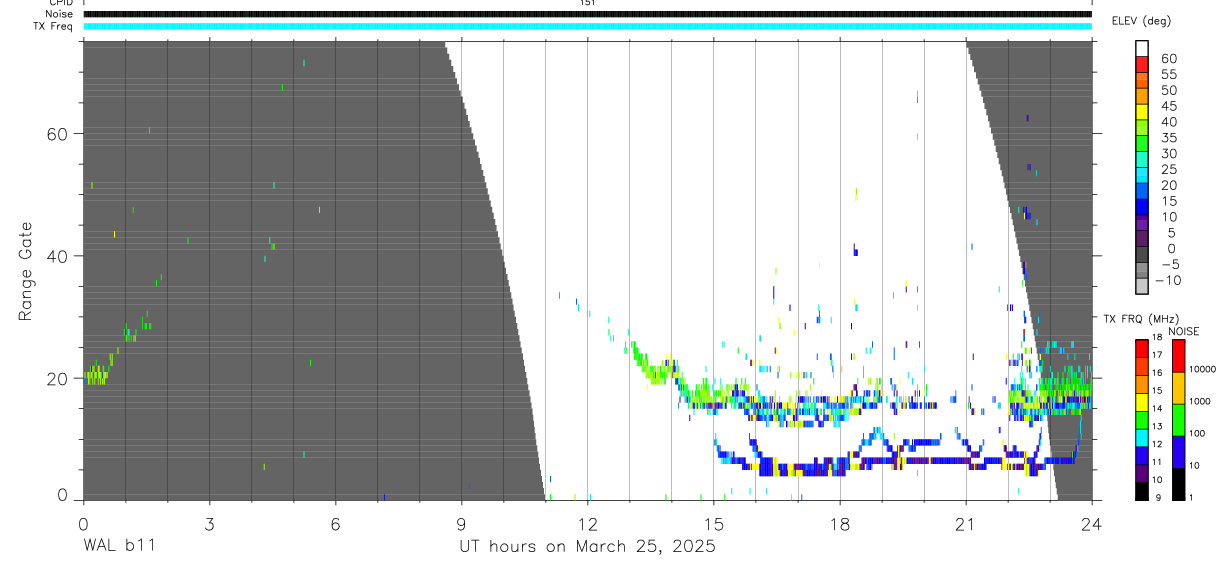
Task: Click the '55' label on ELEV color bar
Action: (x=1168, y=74)
